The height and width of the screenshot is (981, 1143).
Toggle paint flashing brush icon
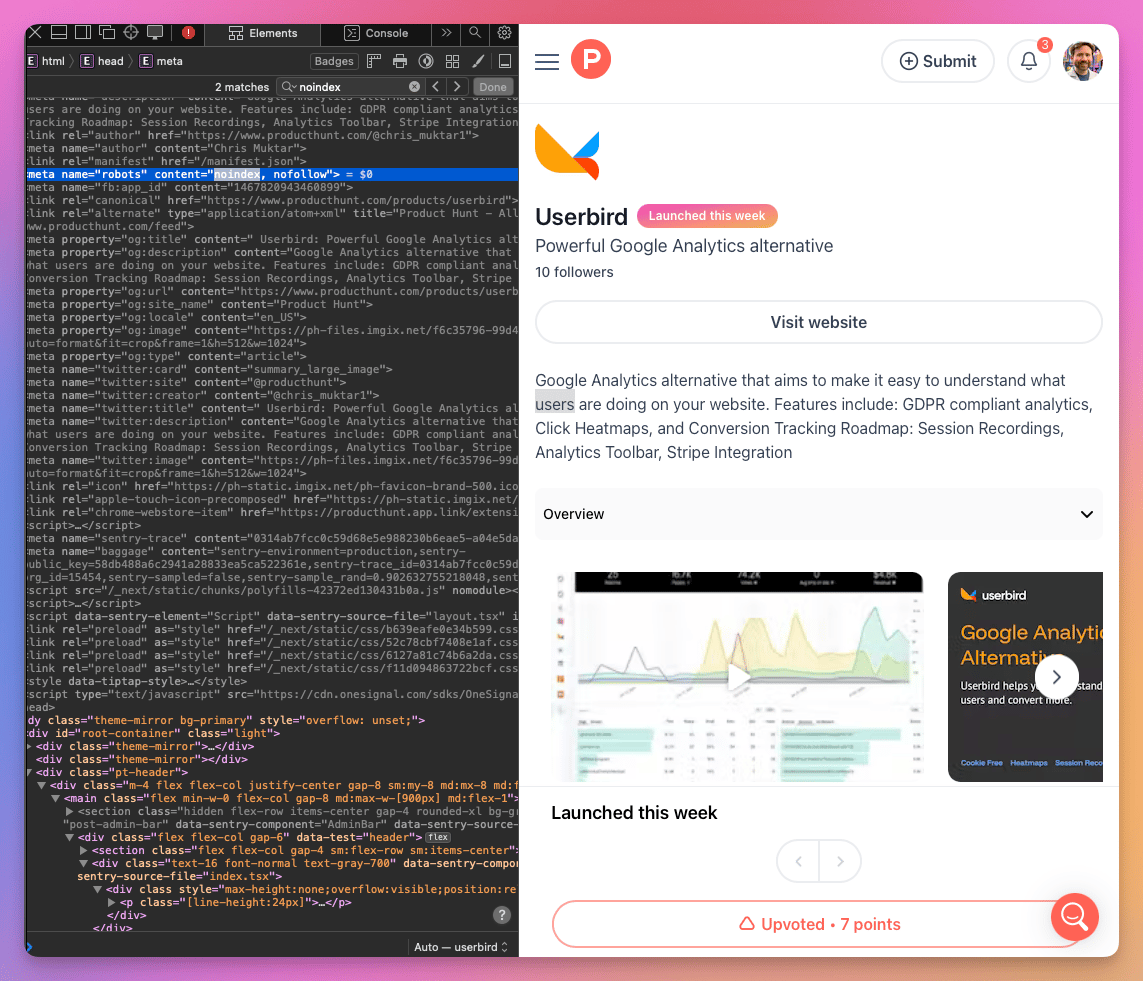point(478,61)
